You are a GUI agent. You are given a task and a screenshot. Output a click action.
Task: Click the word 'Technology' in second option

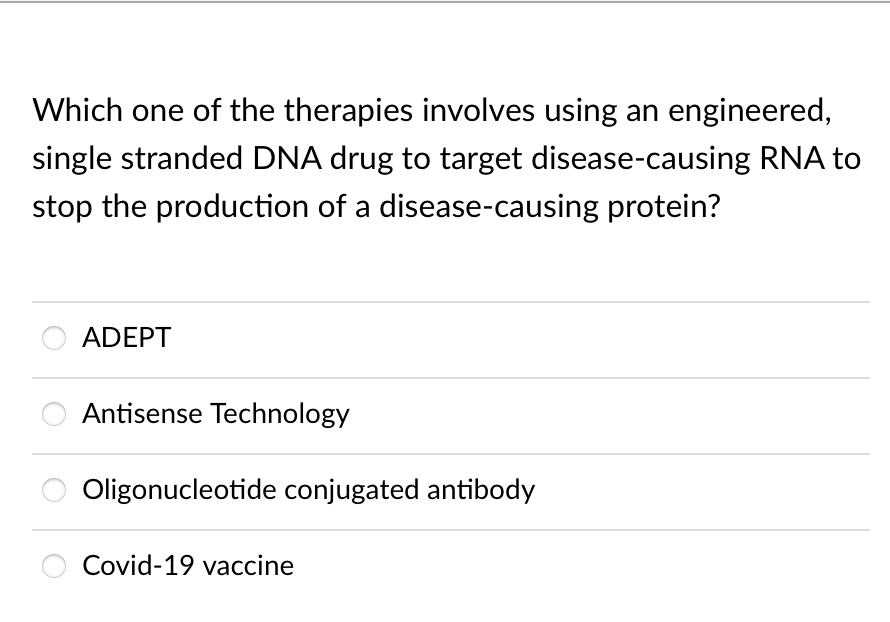coord(280,414)
